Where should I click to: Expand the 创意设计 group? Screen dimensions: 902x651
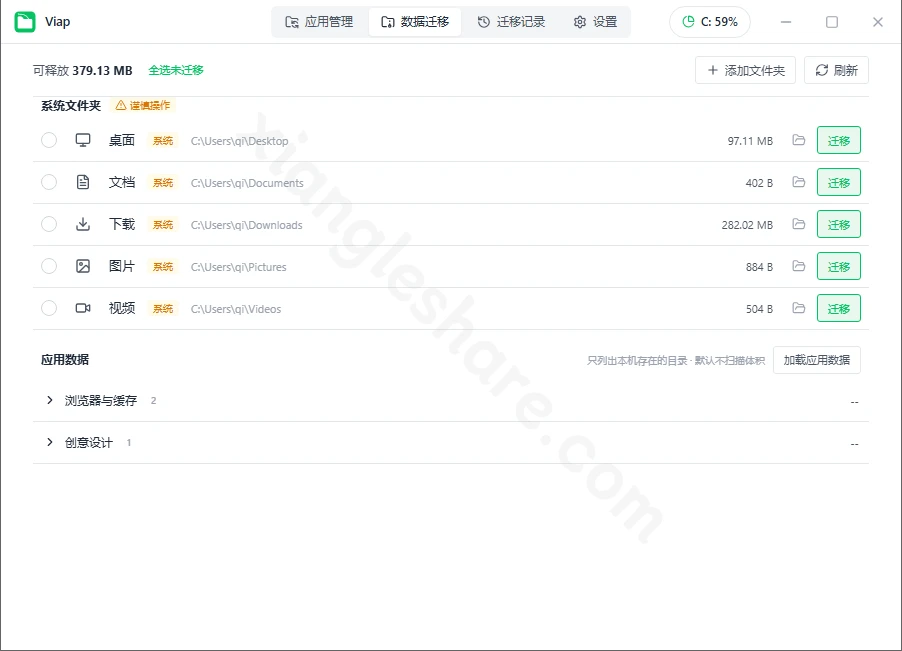click(x=49, y=442)
